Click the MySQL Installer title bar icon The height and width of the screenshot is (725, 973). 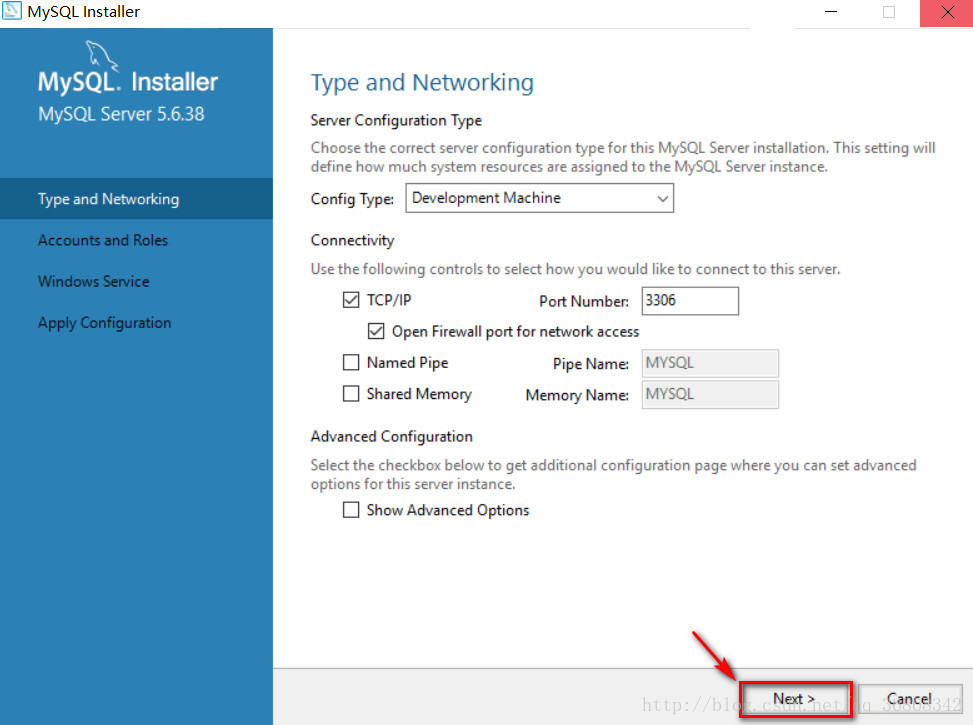[11, 11]
